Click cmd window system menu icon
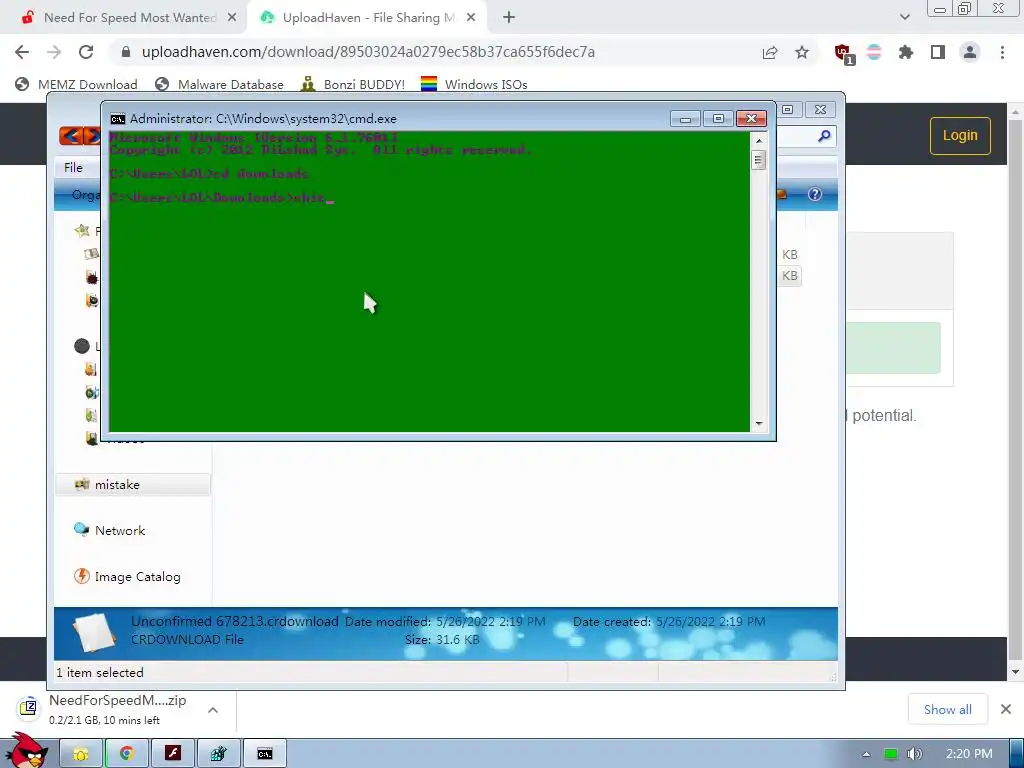1024x768 pixels. point(118,119)
